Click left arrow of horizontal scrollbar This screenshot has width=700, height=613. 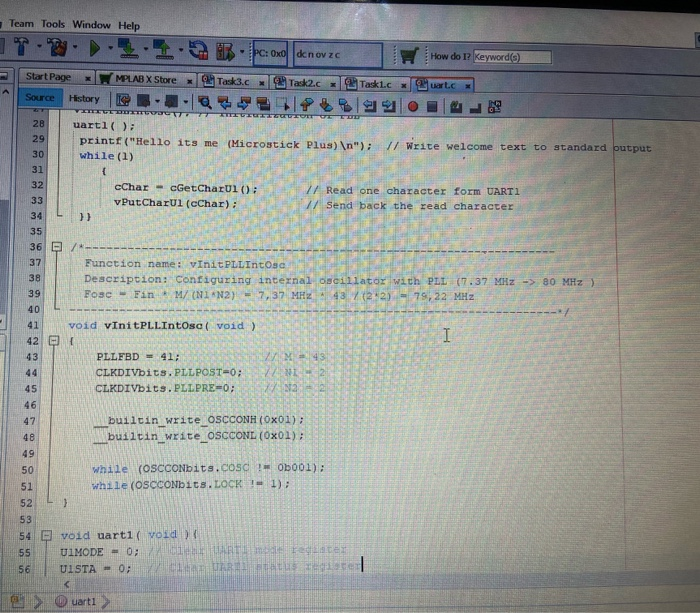(67, 584)
